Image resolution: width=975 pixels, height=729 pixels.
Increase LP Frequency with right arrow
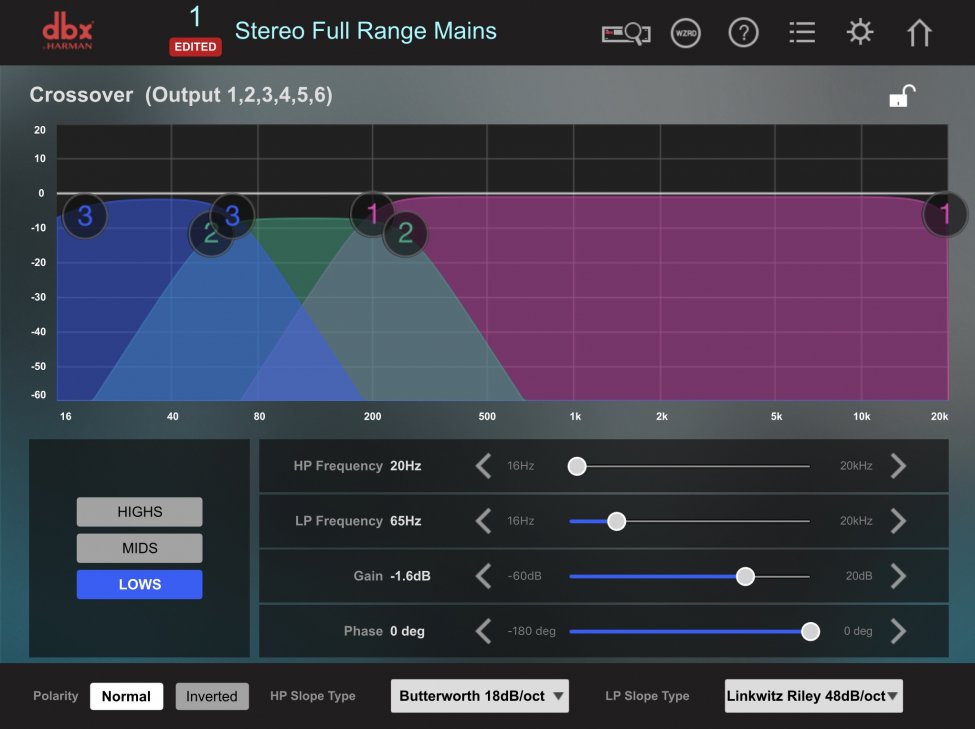pyautogui.click(x=898, y=521)
